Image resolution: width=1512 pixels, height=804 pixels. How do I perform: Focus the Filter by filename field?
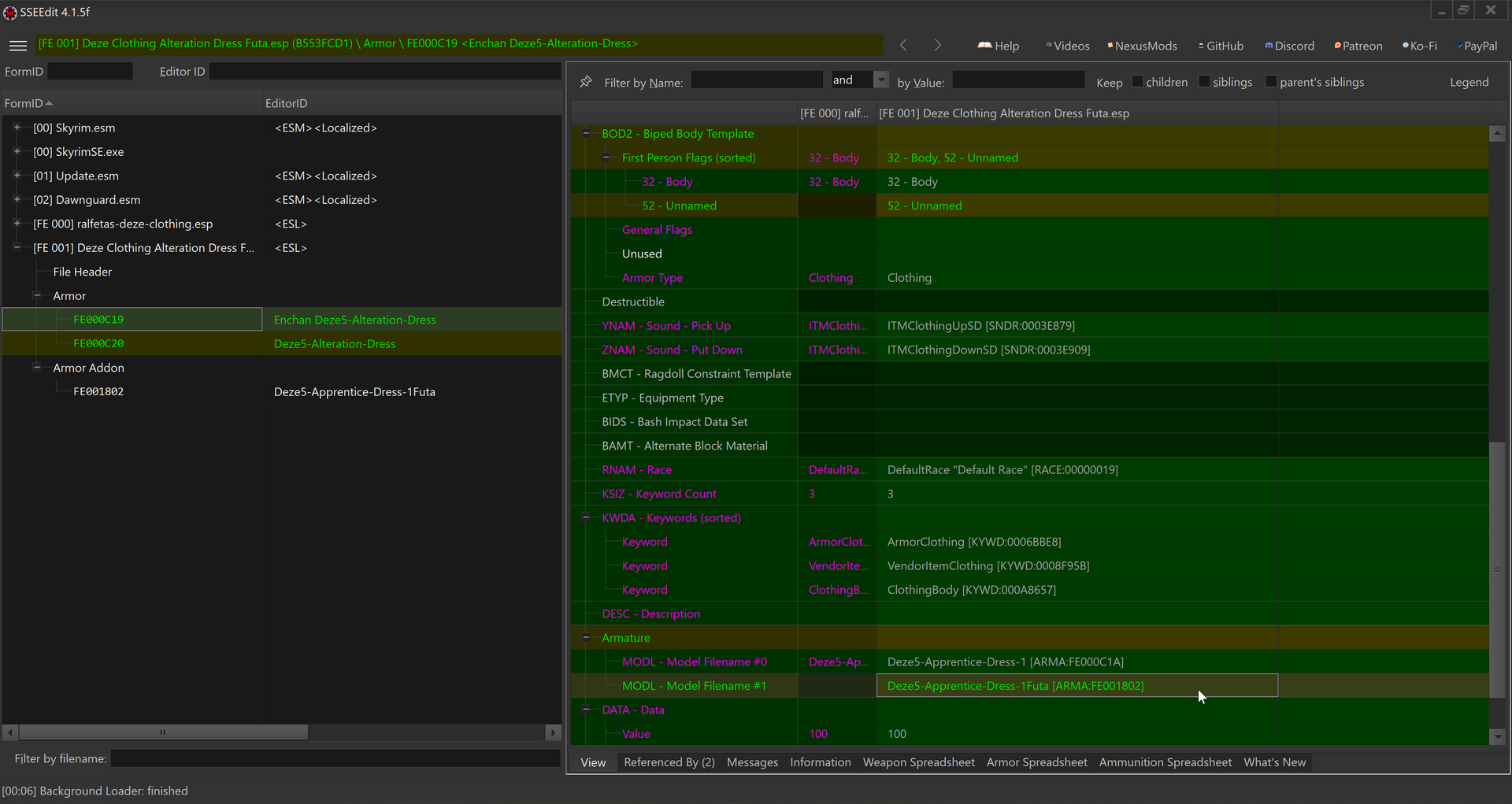pyautogui.click(x=335, y=758)
